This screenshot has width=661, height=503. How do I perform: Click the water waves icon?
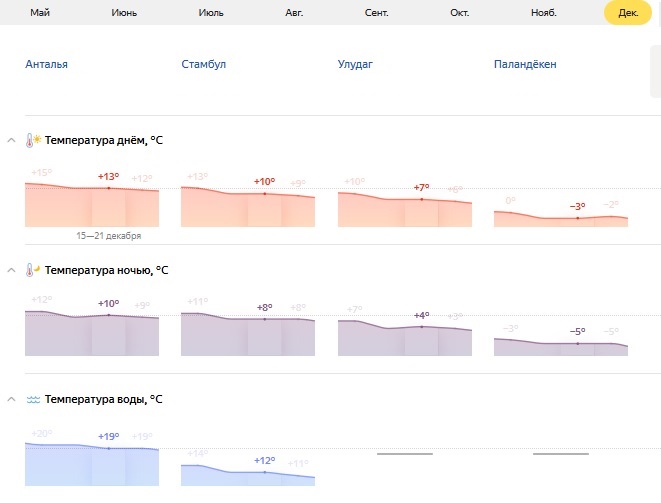(33, 399)
